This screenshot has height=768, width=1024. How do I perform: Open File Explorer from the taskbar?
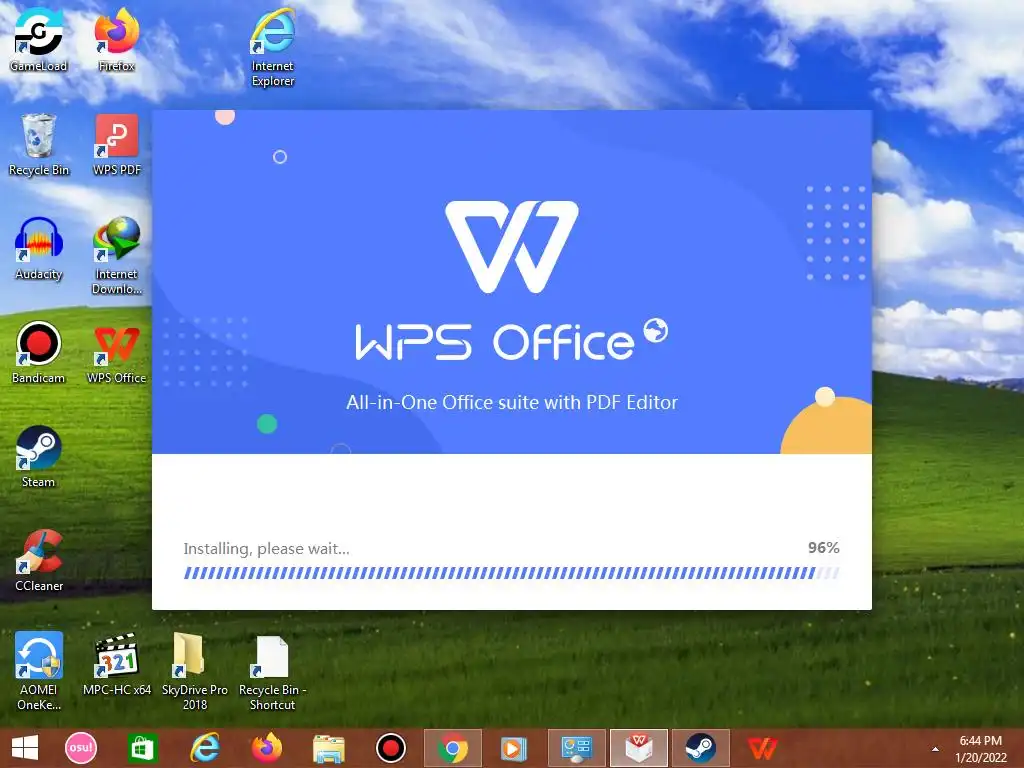point(328,748)
